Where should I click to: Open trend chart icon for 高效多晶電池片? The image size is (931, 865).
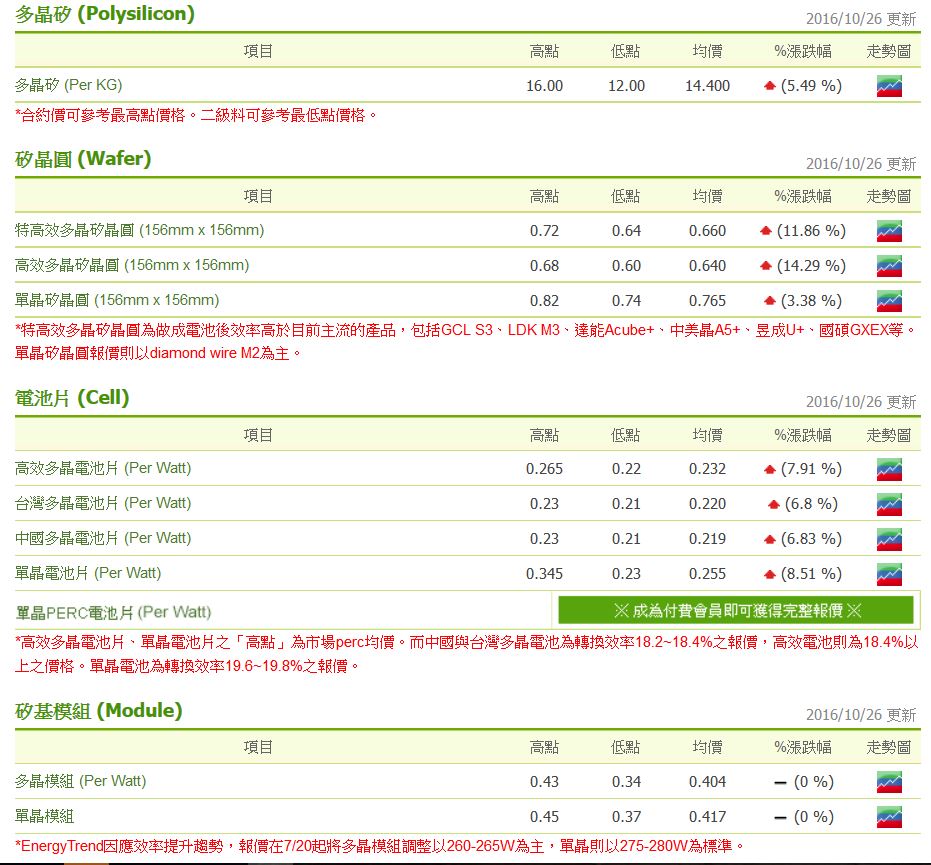coord(889,469)
